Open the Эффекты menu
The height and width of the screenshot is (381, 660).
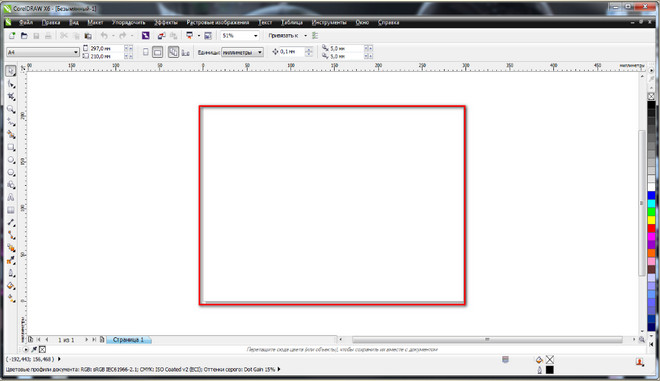(166, 22)
